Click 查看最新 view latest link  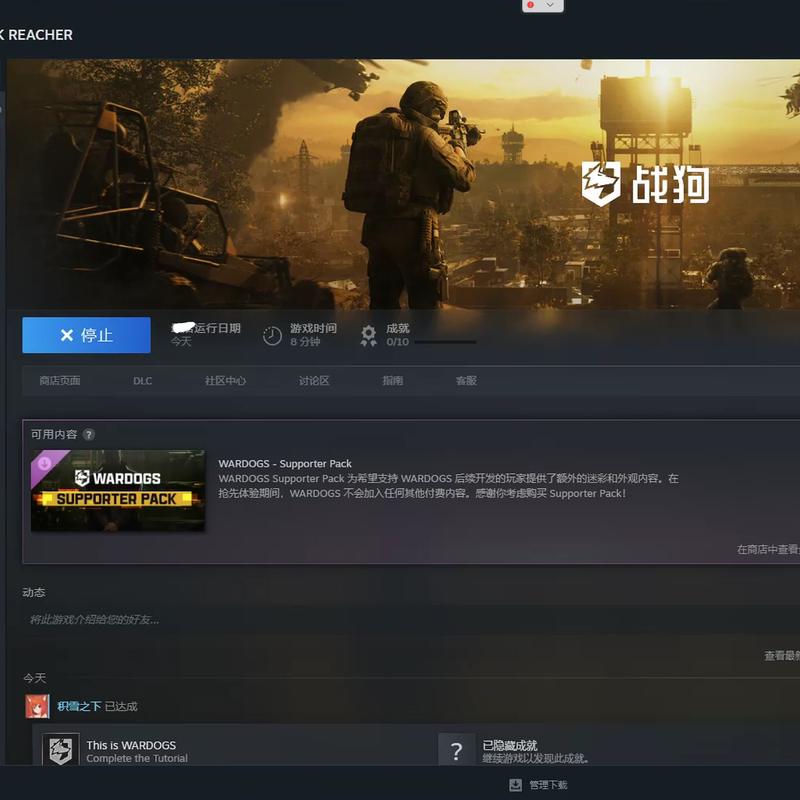(x=782, y=656)
